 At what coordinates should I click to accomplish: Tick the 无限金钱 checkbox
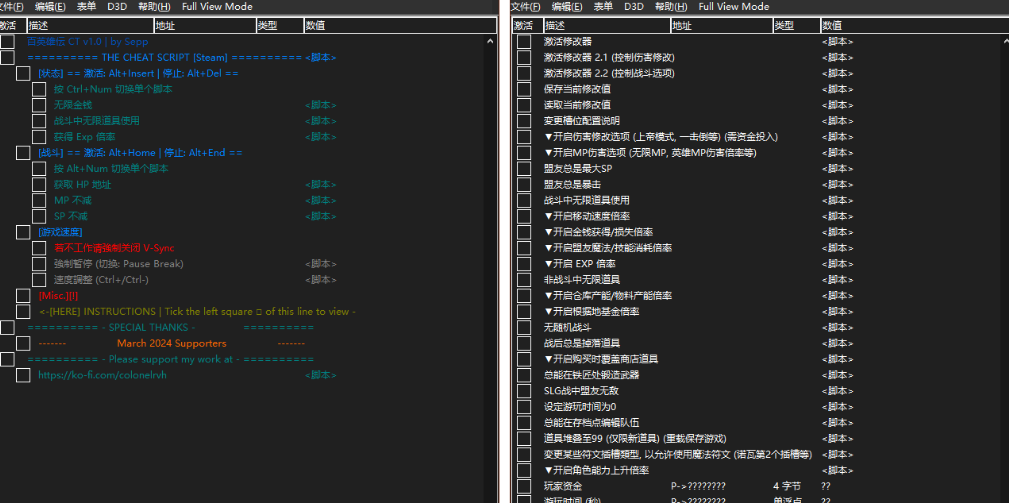pos(39,105)
